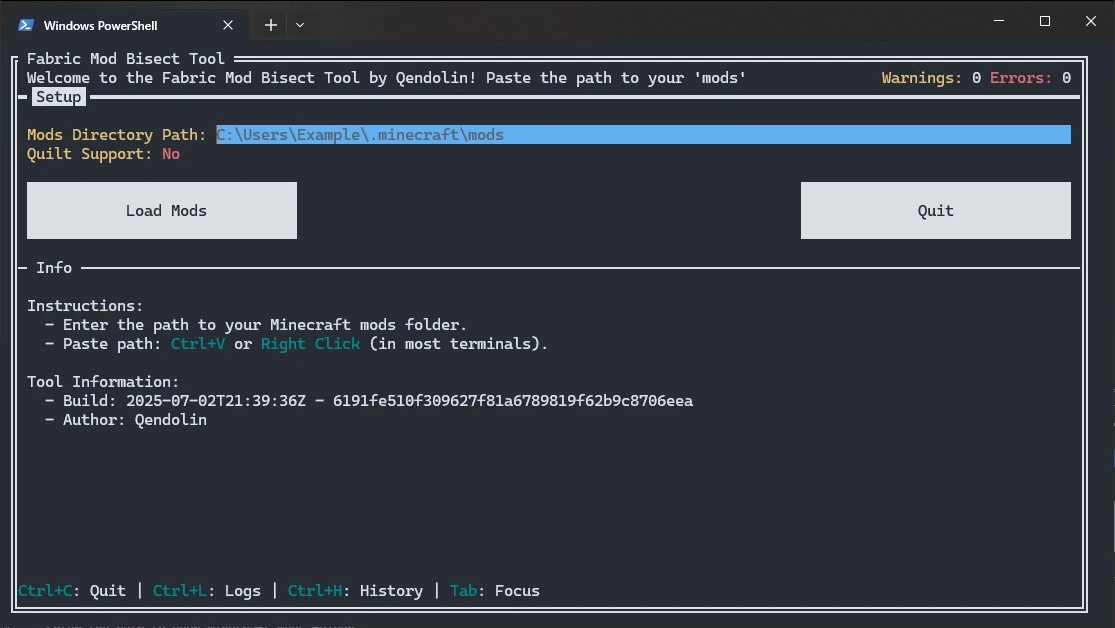This screenshot has height=628, width=1115.
Task: Focus the Mods Directory Path input field
Action: (x=643, y=134)
